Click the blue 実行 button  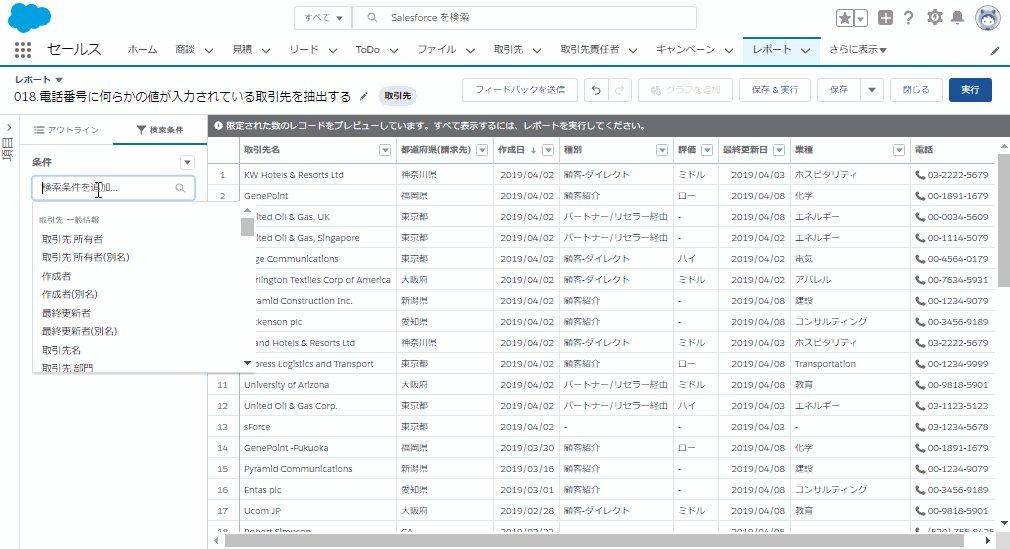pos(970,90)
